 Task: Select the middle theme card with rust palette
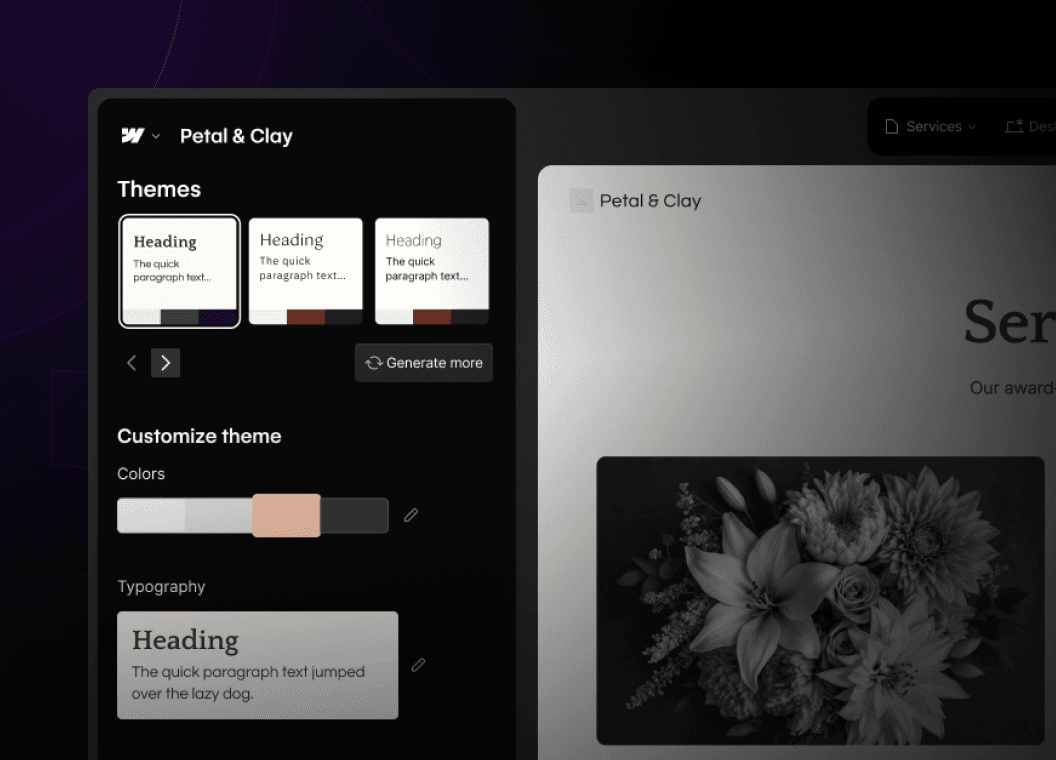coord(306,271)
